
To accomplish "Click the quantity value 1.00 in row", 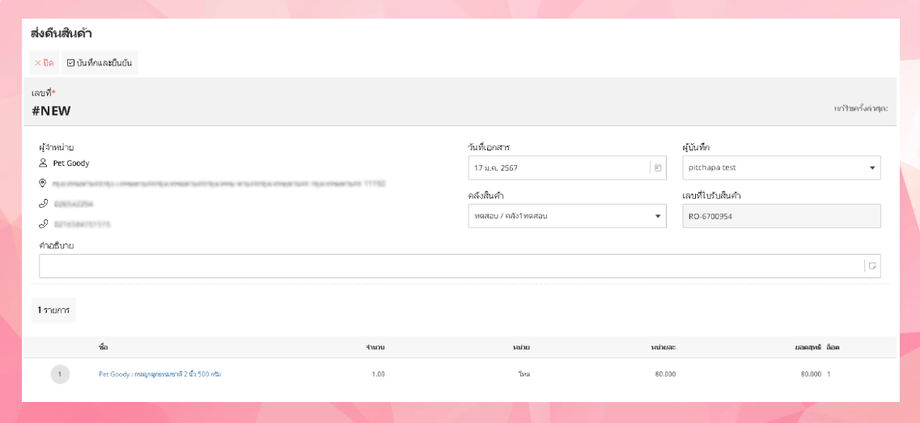I will pyautogui.click(x=378, y=374).
